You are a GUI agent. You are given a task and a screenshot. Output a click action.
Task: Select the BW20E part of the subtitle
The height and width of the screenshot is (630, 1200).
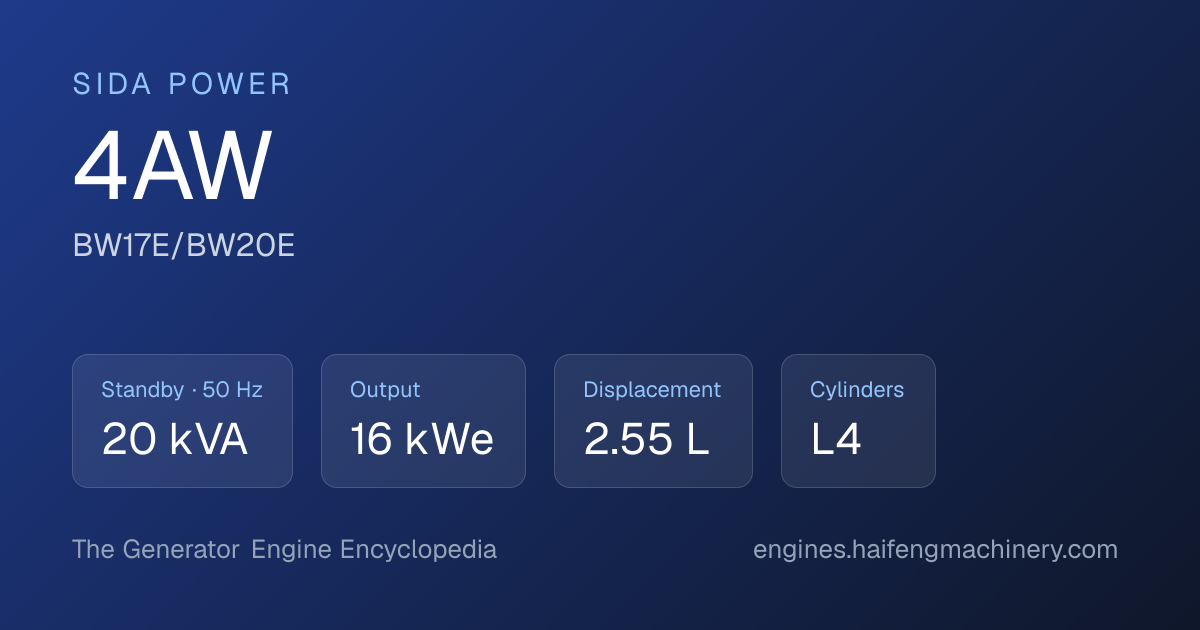click(x=243, y=245)
